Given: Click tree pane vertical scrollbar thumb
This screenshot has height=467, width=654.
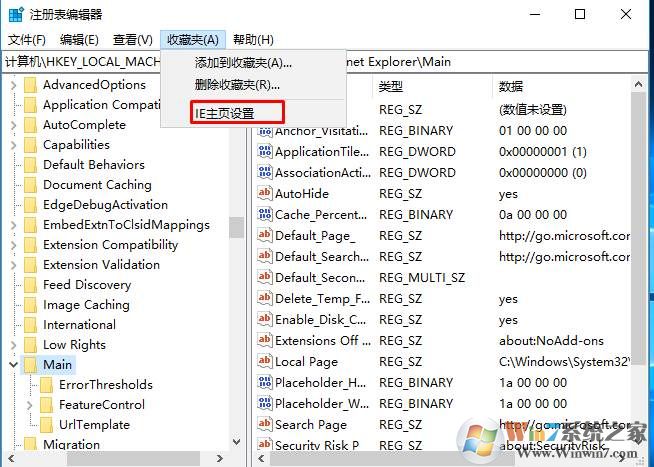Looking at the screenshot, I should [236, 227].
